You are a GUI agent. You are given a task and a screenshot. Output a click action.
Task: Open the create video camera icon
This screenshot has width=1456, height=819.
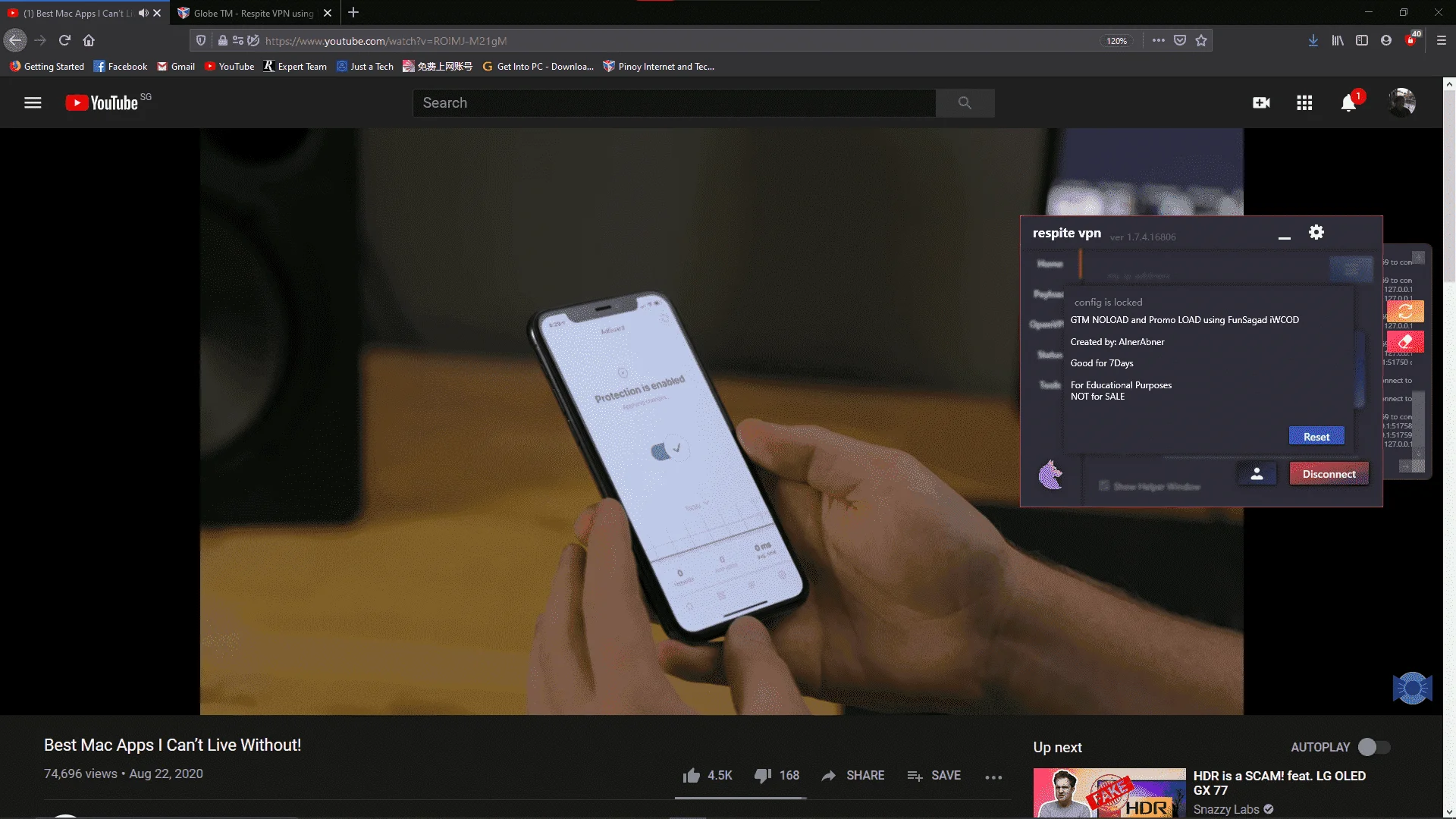tap(1261, 103)
